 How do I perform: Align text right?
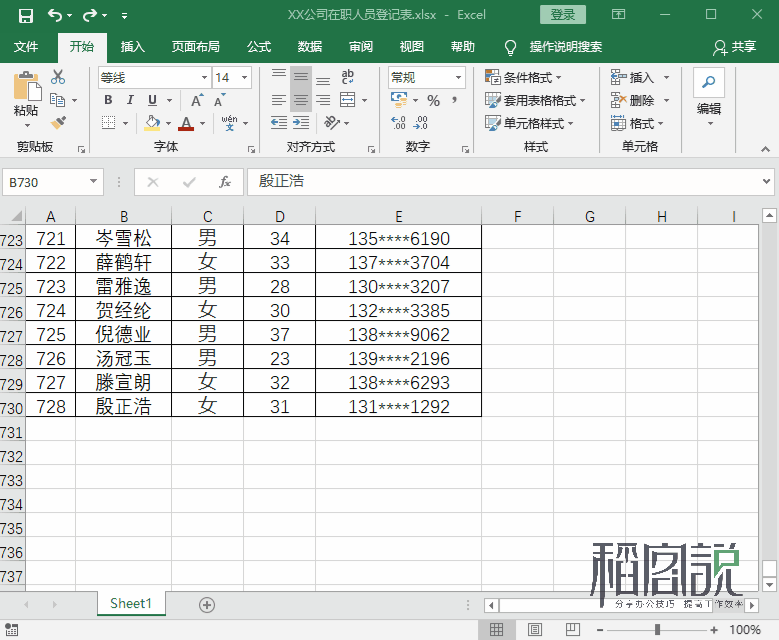tap(323, 100)
